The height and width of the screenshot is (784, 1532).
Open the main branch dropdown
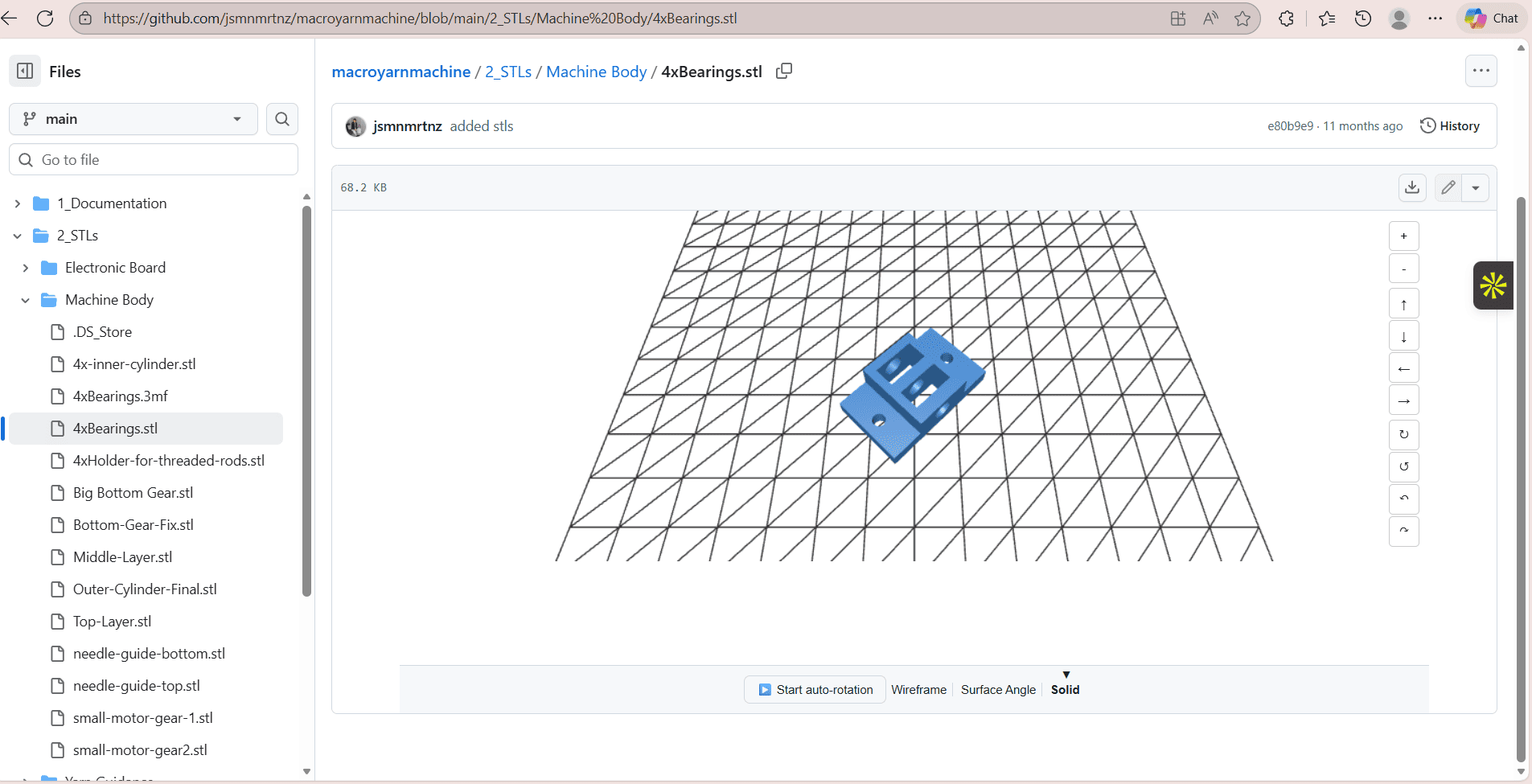pyautogui.click(x=133, y=119)
